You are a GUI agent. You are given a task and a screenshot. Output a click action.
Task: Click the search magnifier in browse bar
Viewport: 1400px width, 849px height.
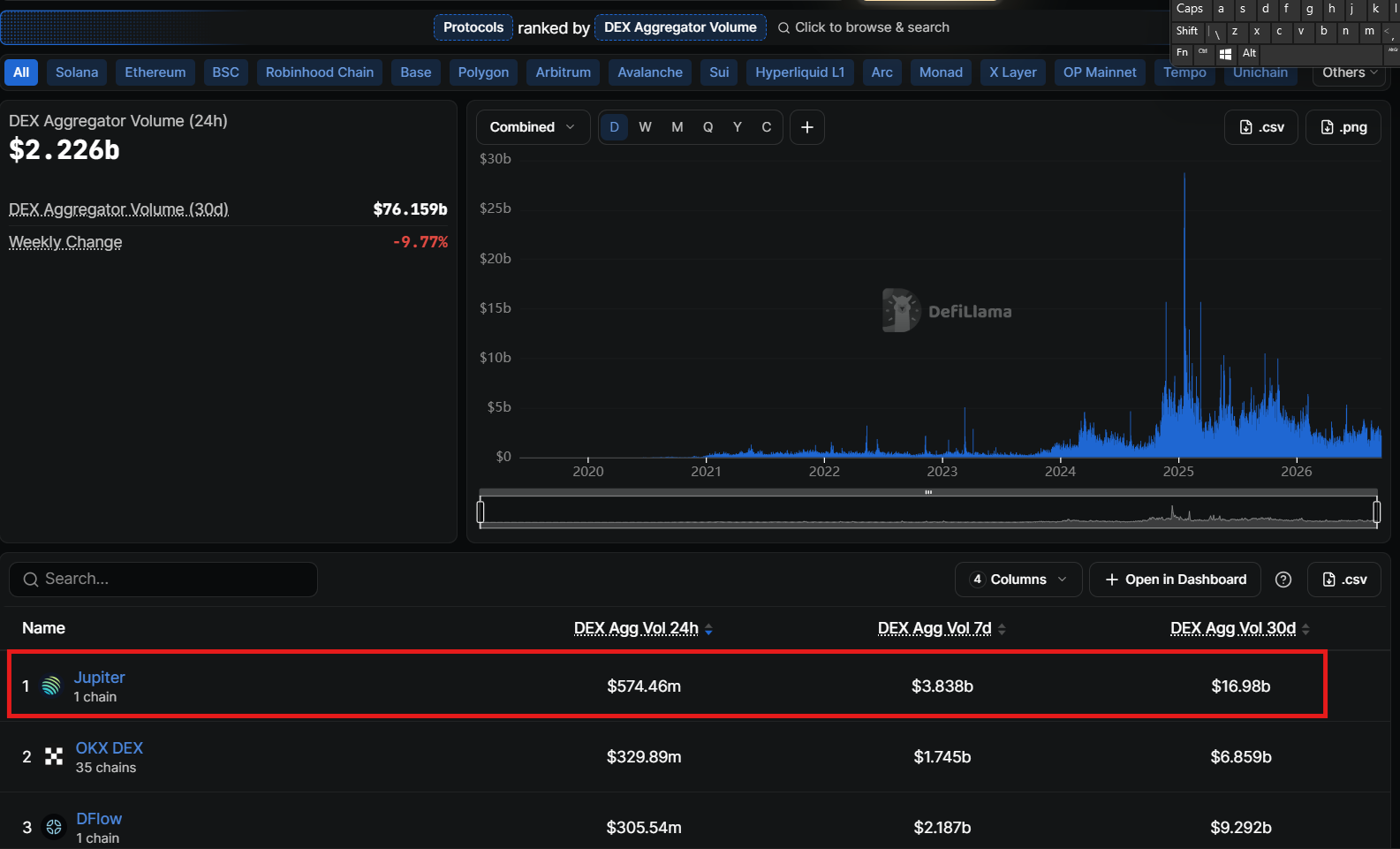click(783, 28)
